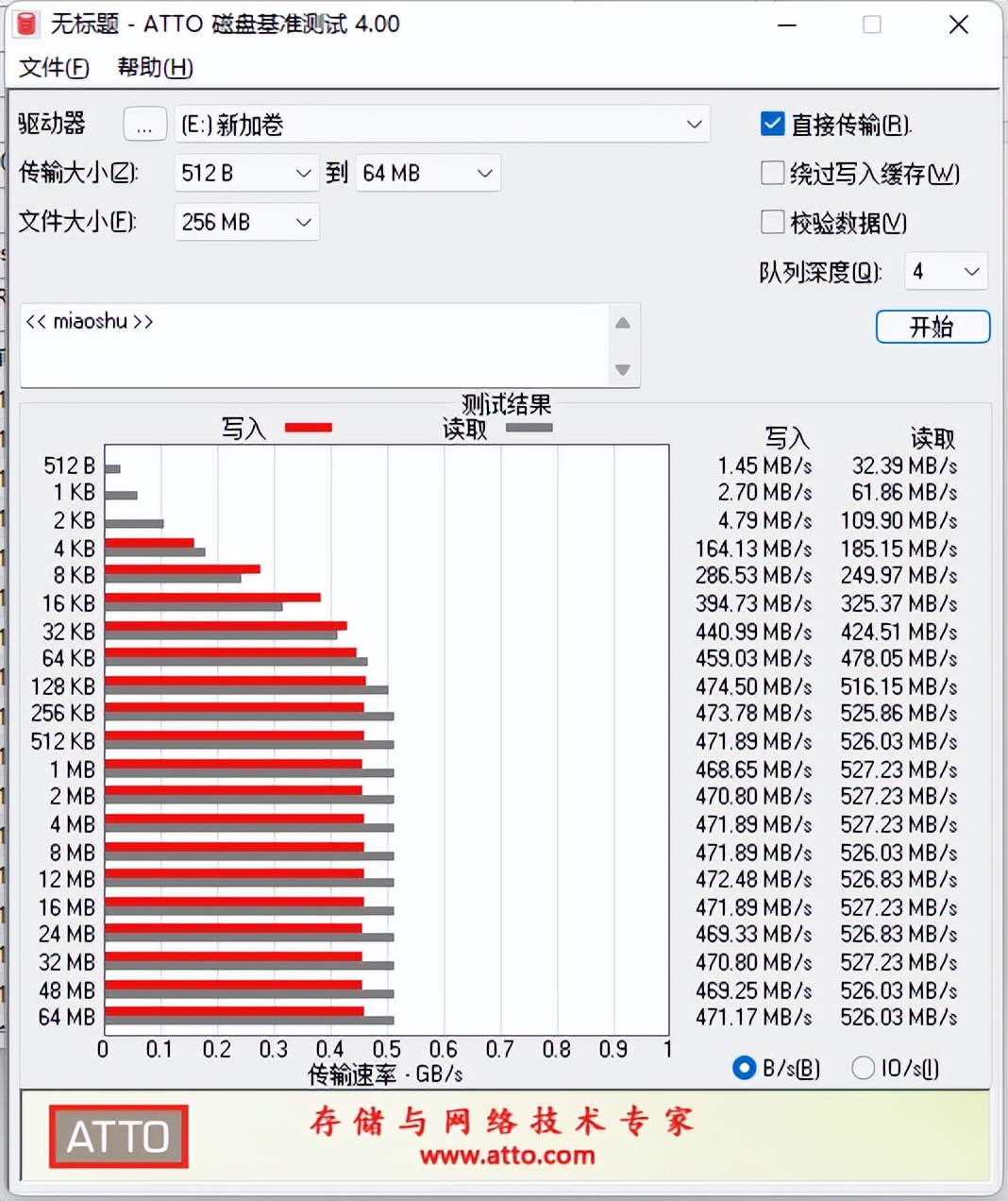Click the 测试结果 chart title
Screen dimensions: 1008x1201
[507, 404]
